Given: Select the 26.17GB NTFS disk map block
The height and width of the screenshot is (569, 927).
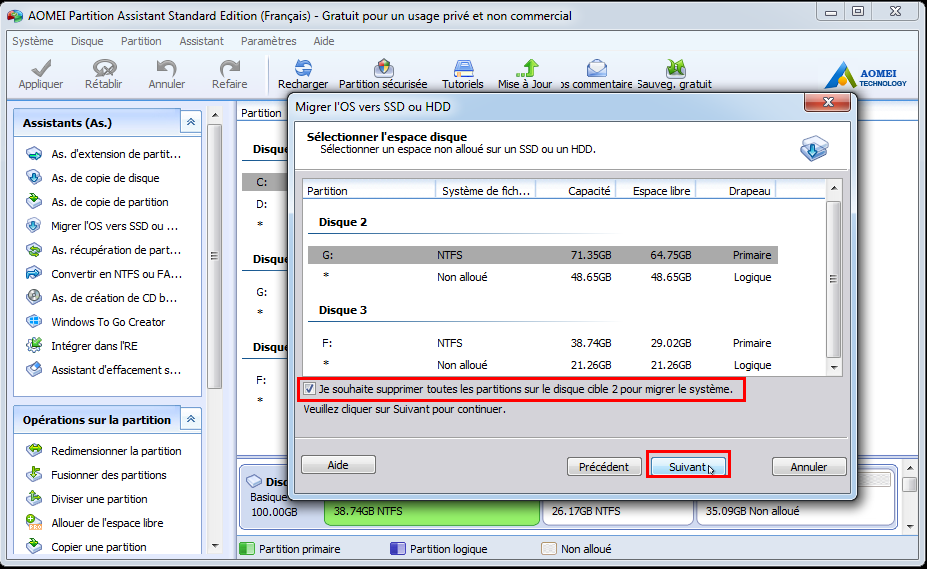Looking at the screenshot, I should coord(618,512).
